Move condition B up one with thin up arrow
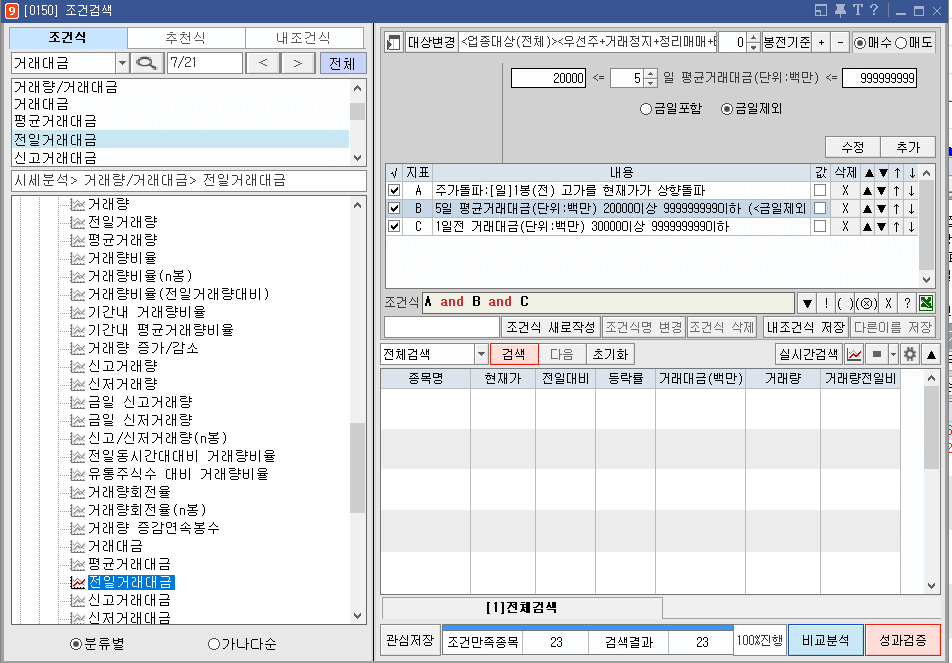Screen dimensions: 952x663 (897, 209)
